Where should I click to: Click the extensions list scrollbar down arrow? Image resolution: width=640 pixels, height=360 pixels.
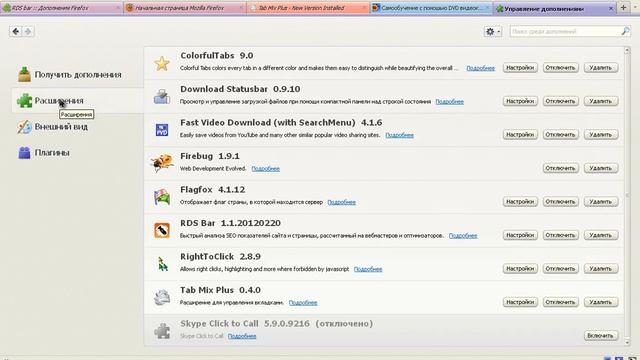click(x=627, y=343)
